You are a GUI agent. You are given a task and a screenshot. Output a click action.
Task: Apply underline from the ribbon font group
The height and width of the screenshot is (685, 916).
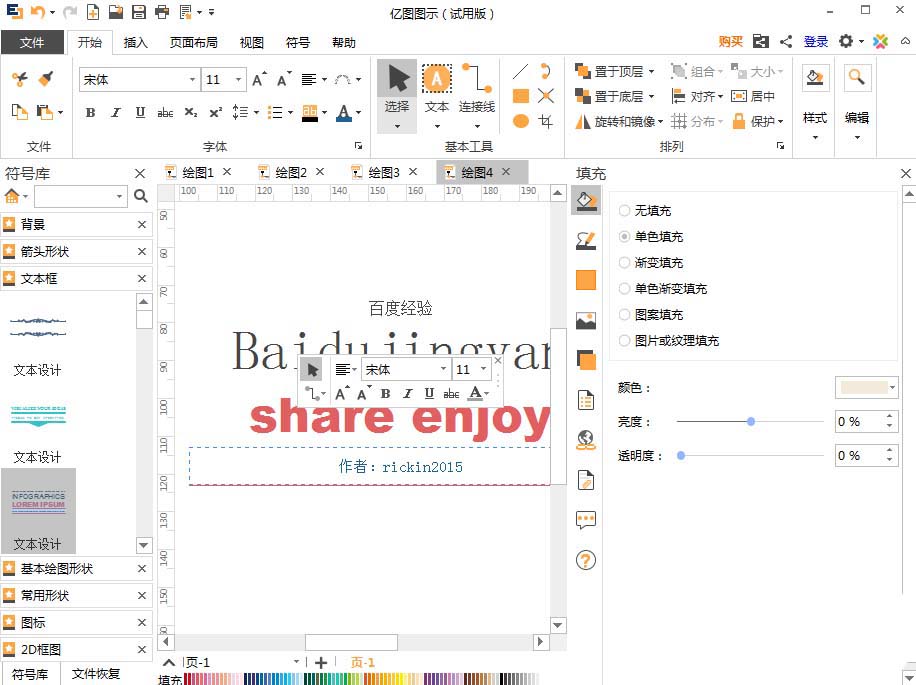tap(140, 112)
